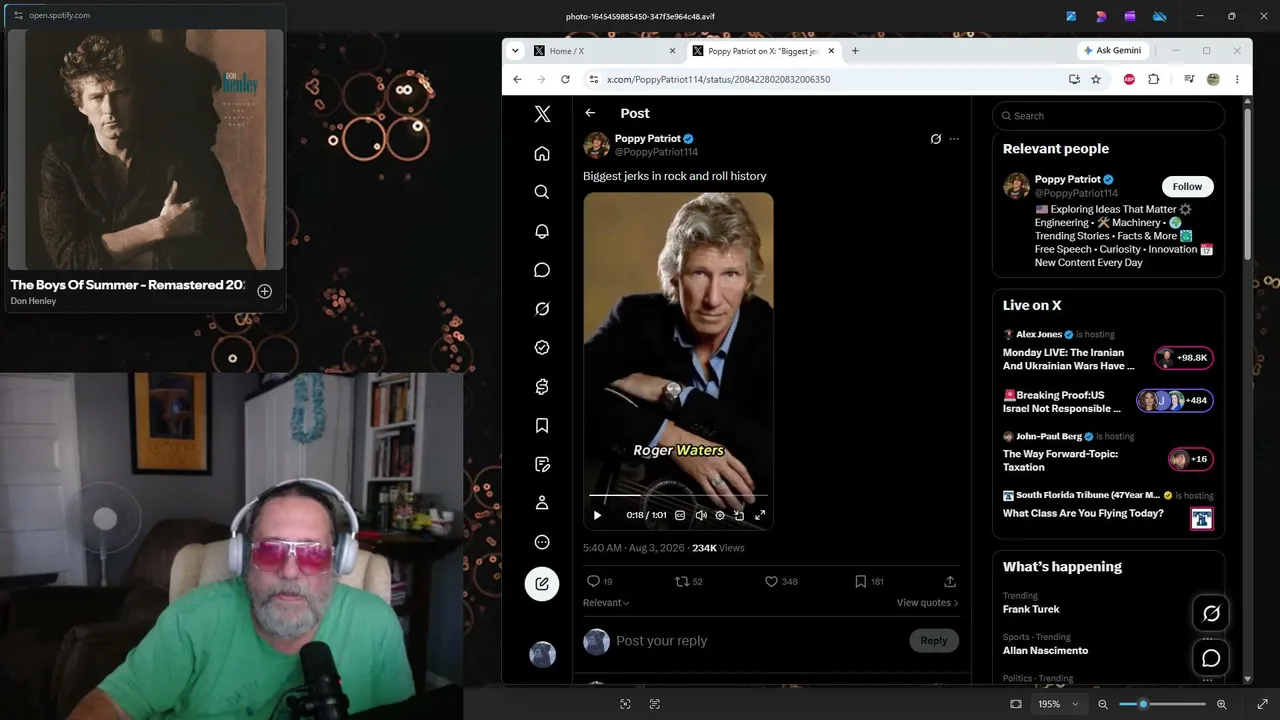The image size is (1280, 720).
Task: Click the compose Post button
Action: (542, 584)
